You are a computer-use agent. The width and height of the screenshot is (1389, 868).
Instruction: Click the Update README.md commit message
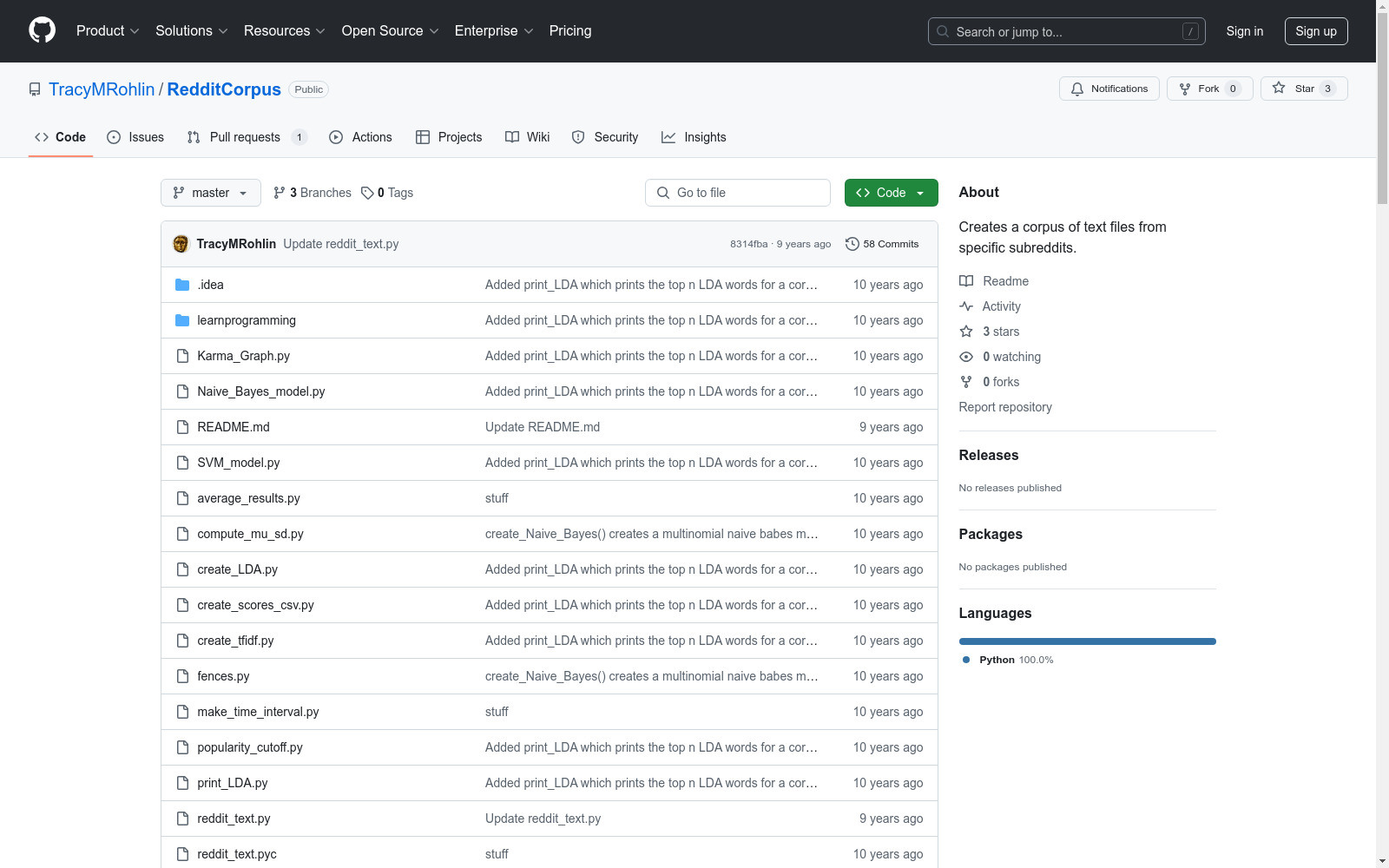543,427
